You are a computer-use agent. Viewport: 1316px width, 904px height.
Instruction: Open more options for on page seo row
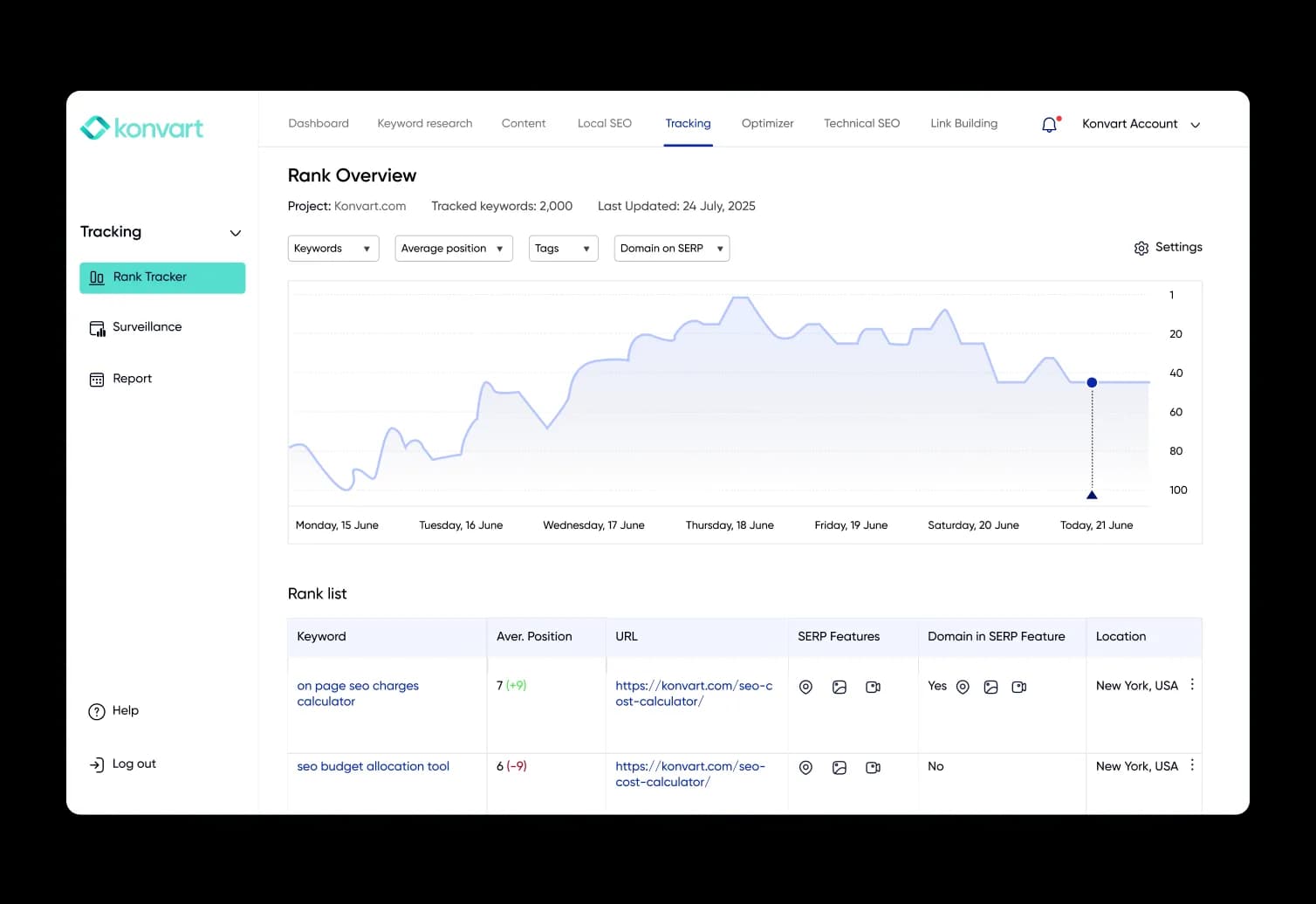1192,685
